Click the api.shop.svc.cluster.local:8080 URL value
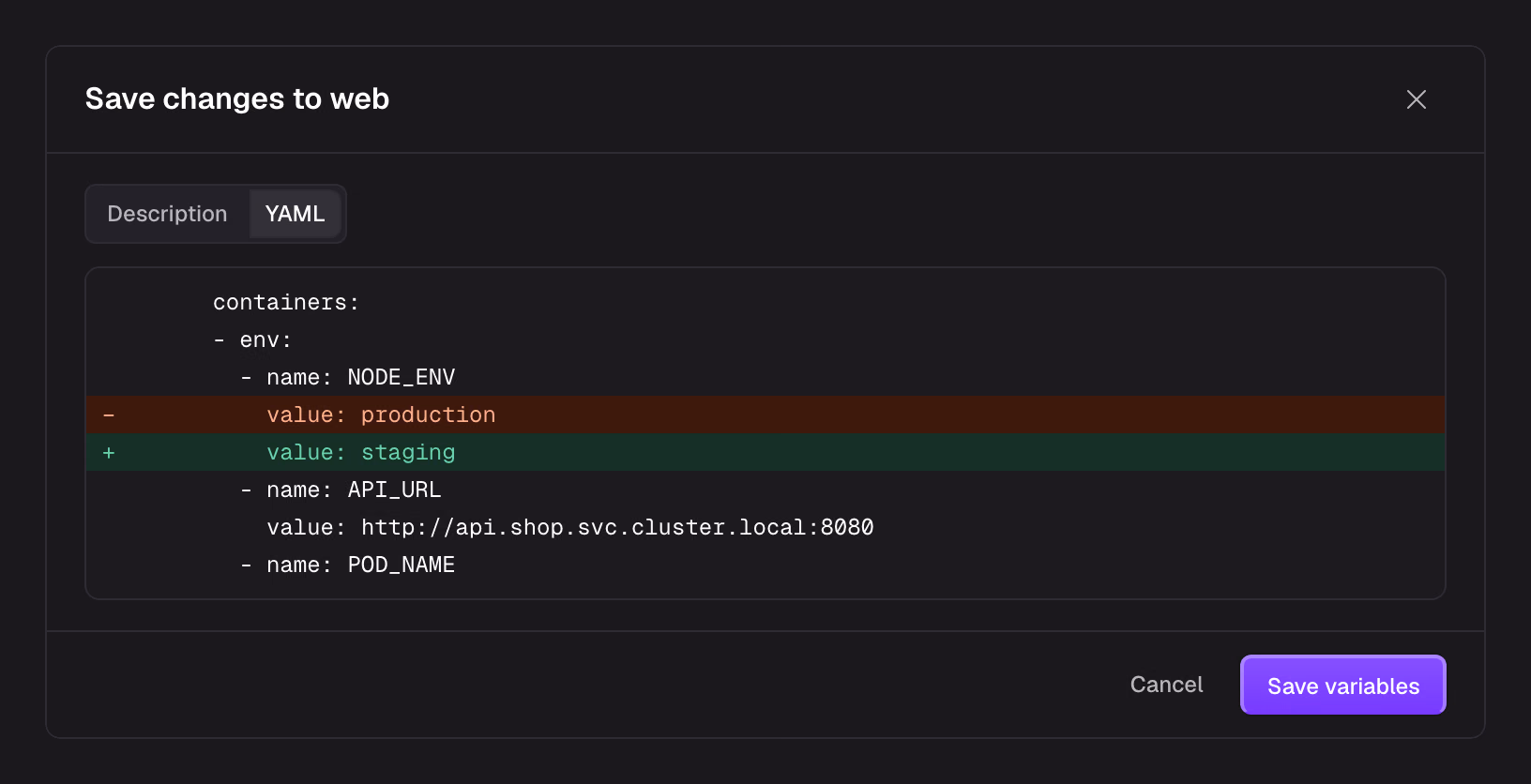 [617, 527]
